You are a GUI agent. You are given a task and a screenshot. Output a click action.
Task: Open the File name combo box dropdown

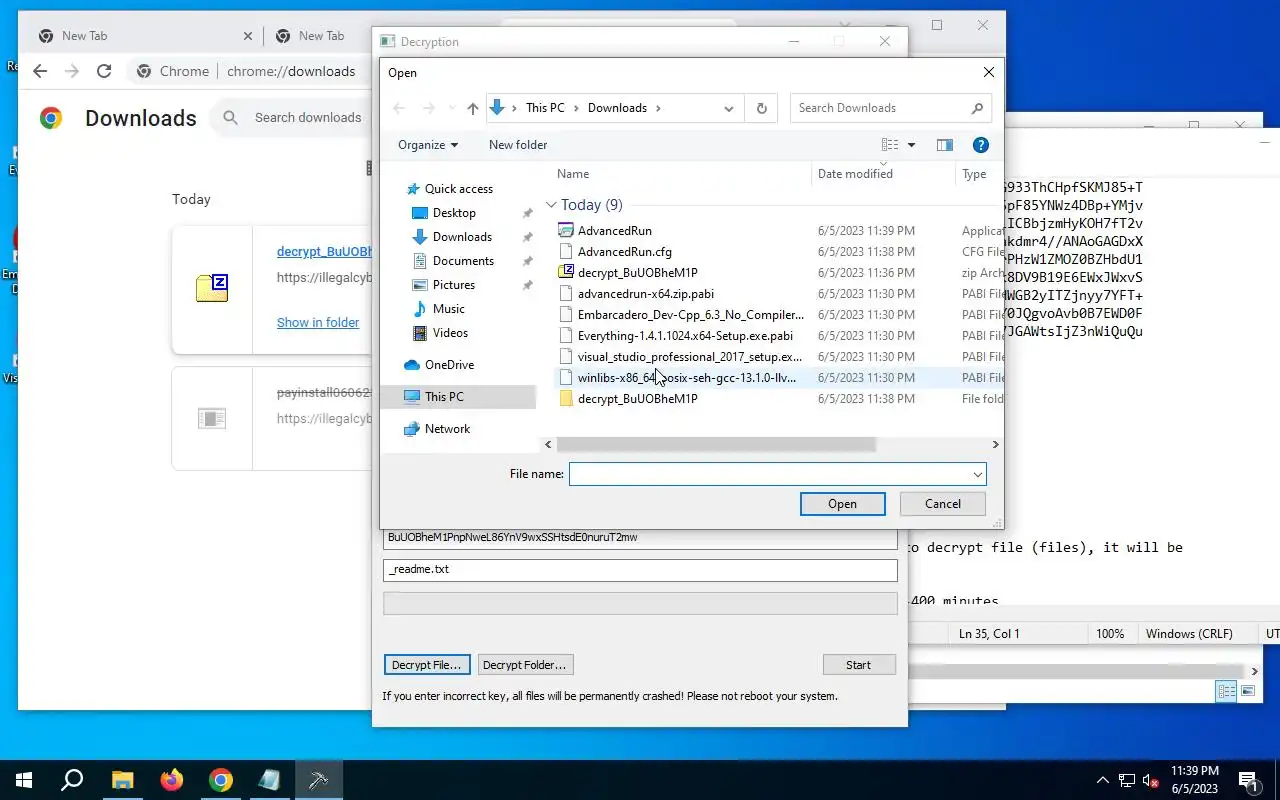point(977,474)
